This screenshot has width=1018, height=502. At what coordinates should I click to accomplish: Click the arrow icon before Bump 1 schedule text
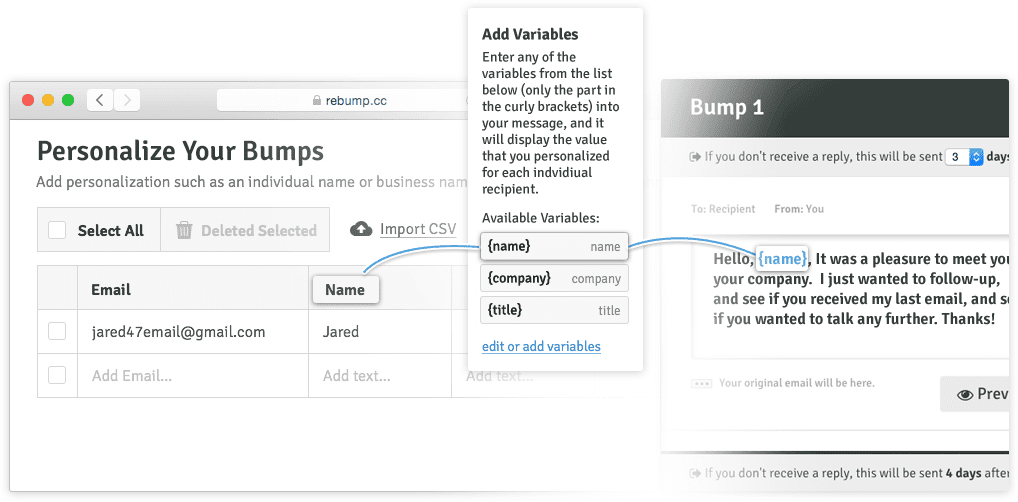(x=695, y=157)
